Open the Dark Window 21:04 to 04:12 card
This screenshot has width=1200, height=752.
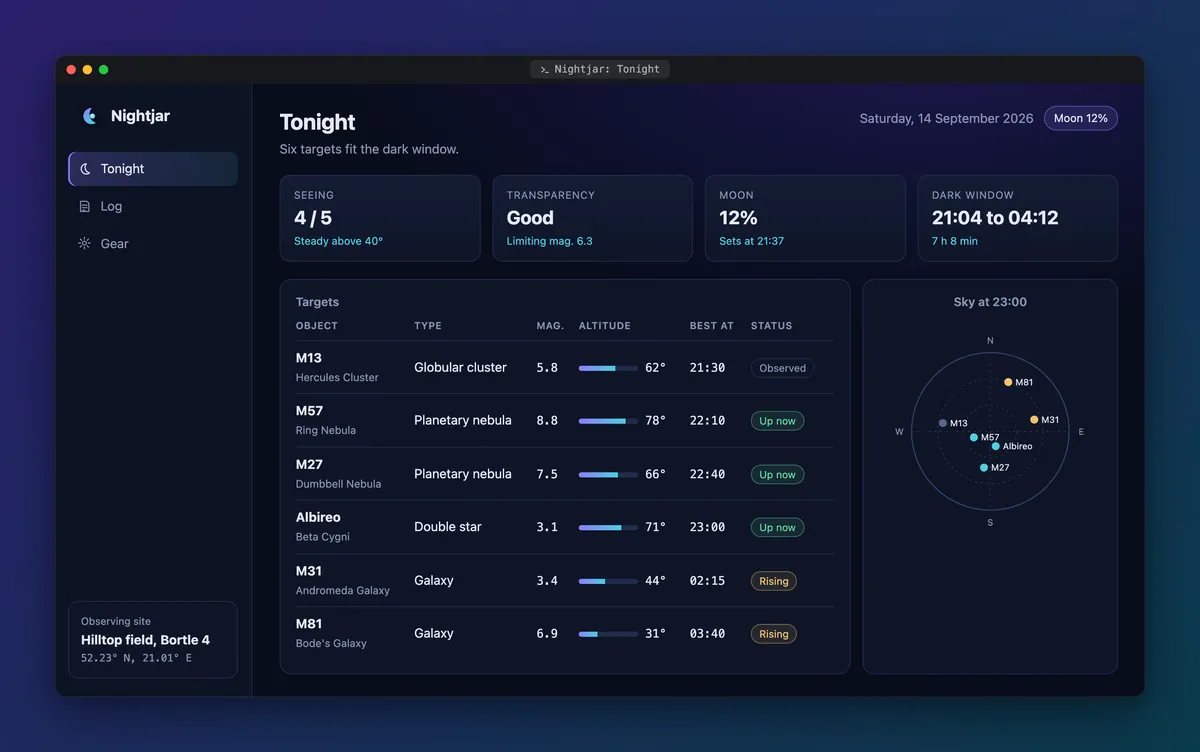coord(1018,218)
